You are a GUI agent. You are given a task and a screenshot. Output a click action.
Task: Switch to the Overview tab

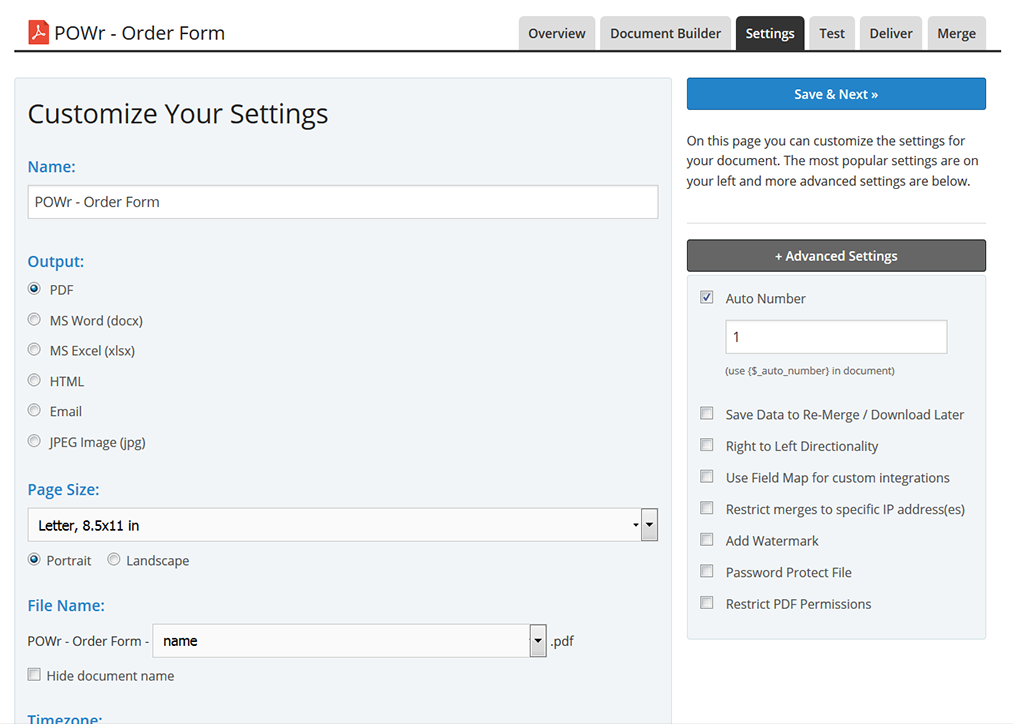point(557,33)
